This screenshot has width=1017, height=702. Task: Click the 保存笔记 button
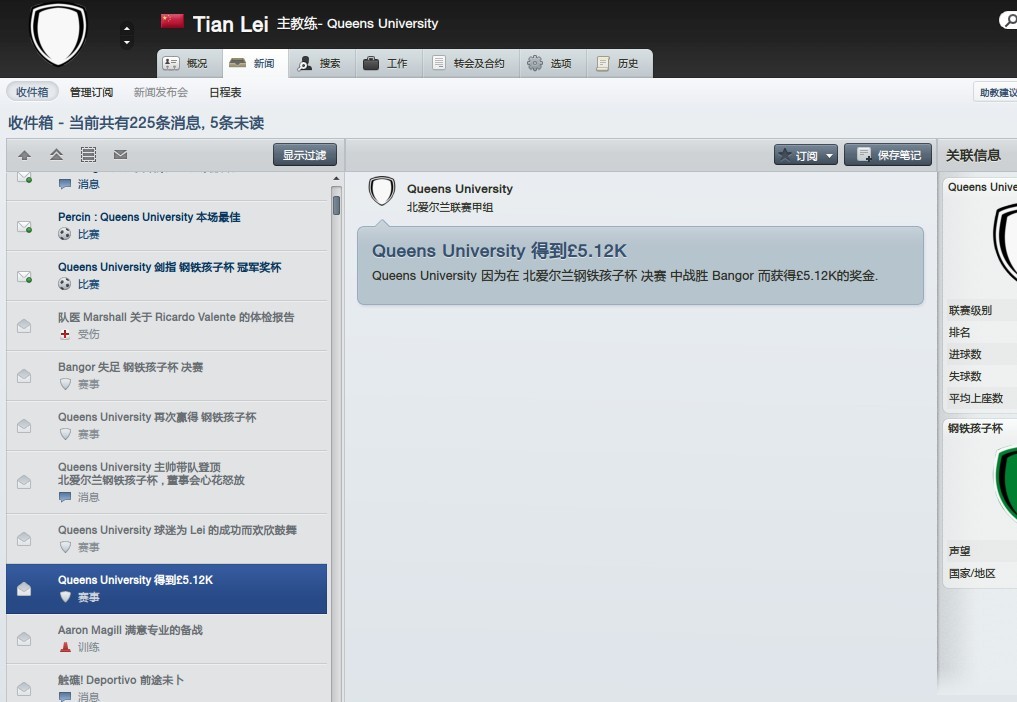888,155
